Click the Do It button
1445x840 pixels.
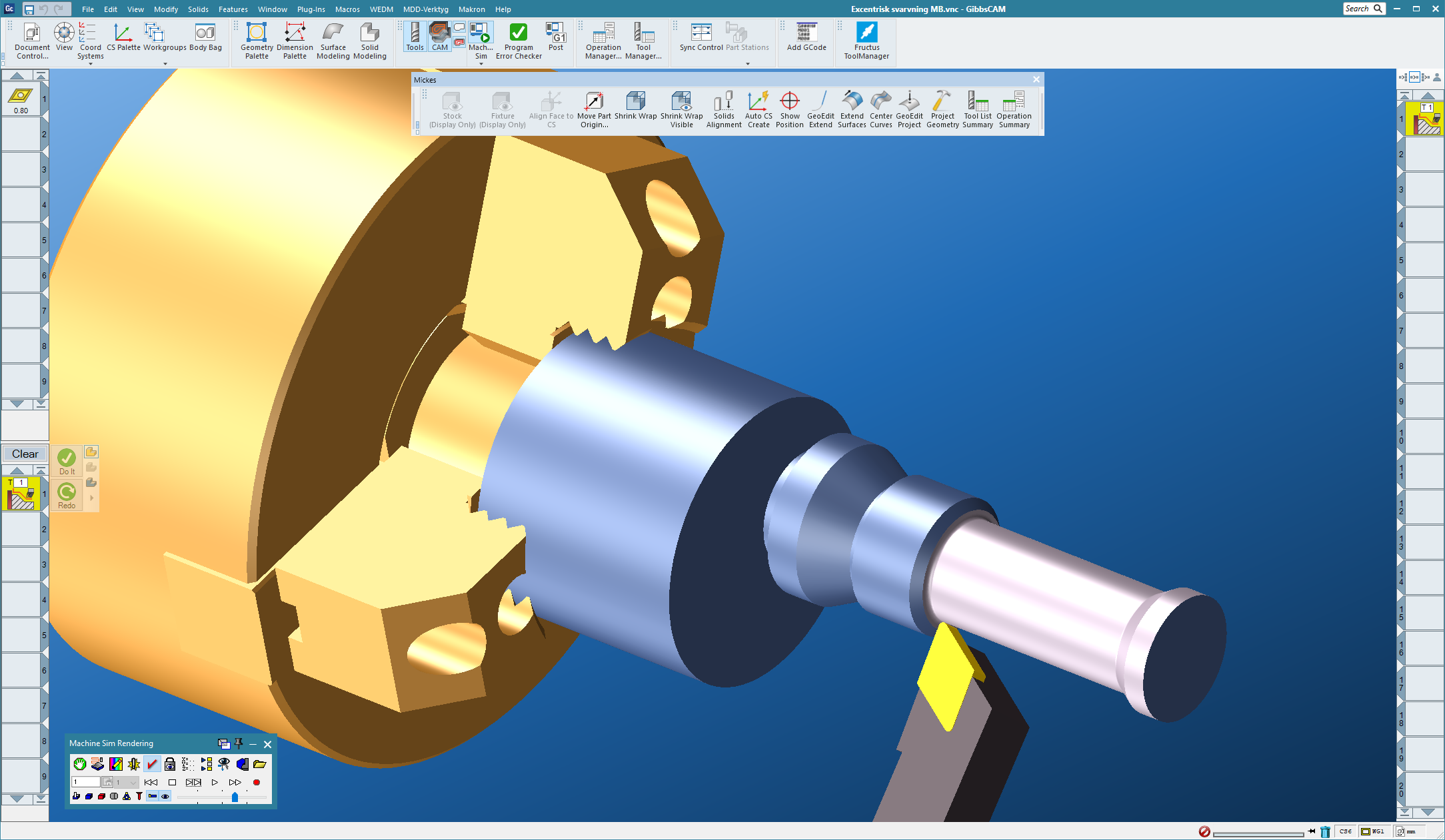coord(67,462)
